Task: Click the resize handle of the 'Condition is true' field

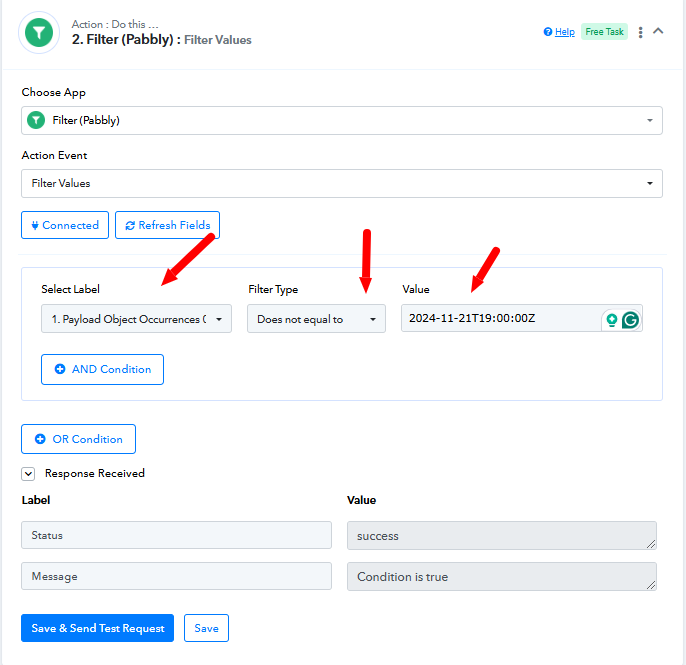Action: [651, 585]
